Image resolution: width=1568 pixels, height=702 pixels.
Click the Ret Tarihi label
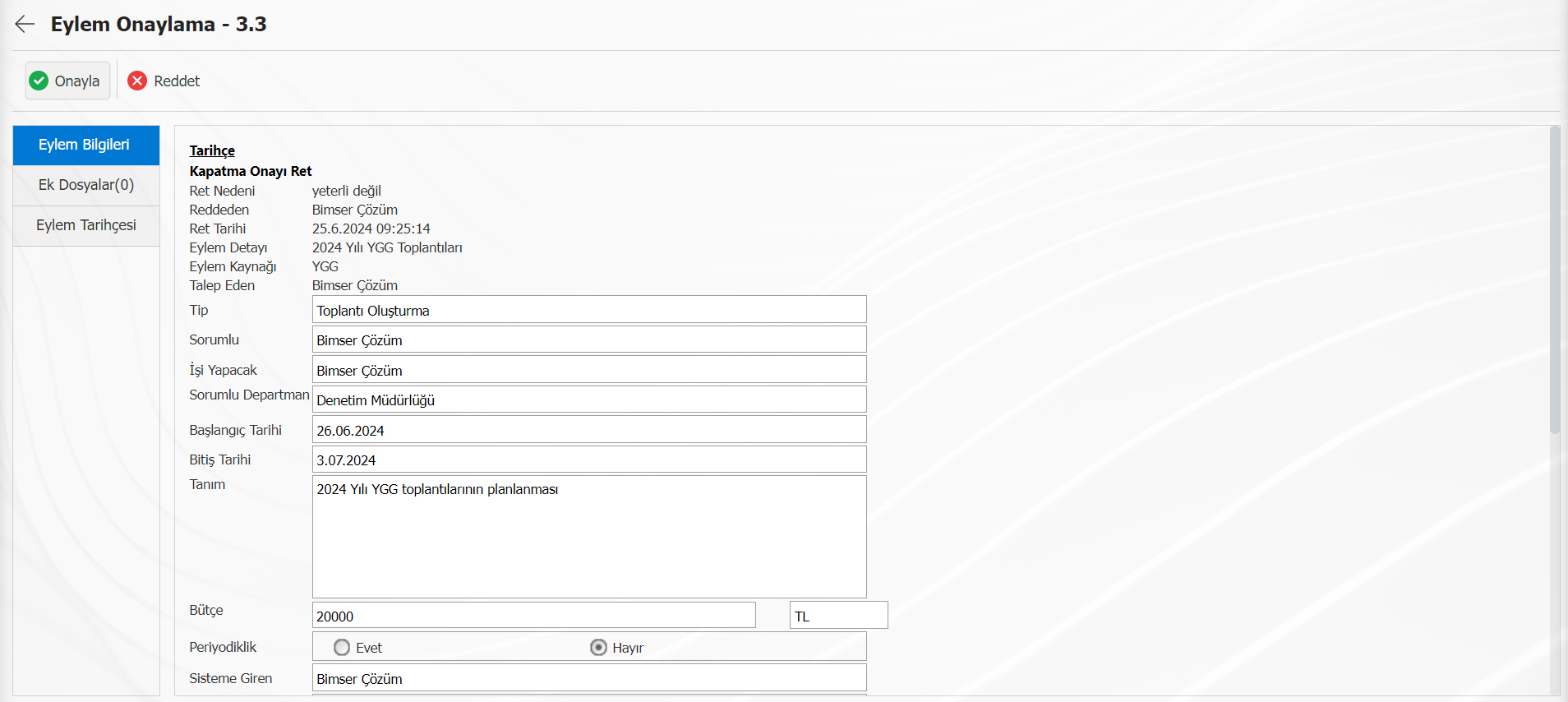218,229
